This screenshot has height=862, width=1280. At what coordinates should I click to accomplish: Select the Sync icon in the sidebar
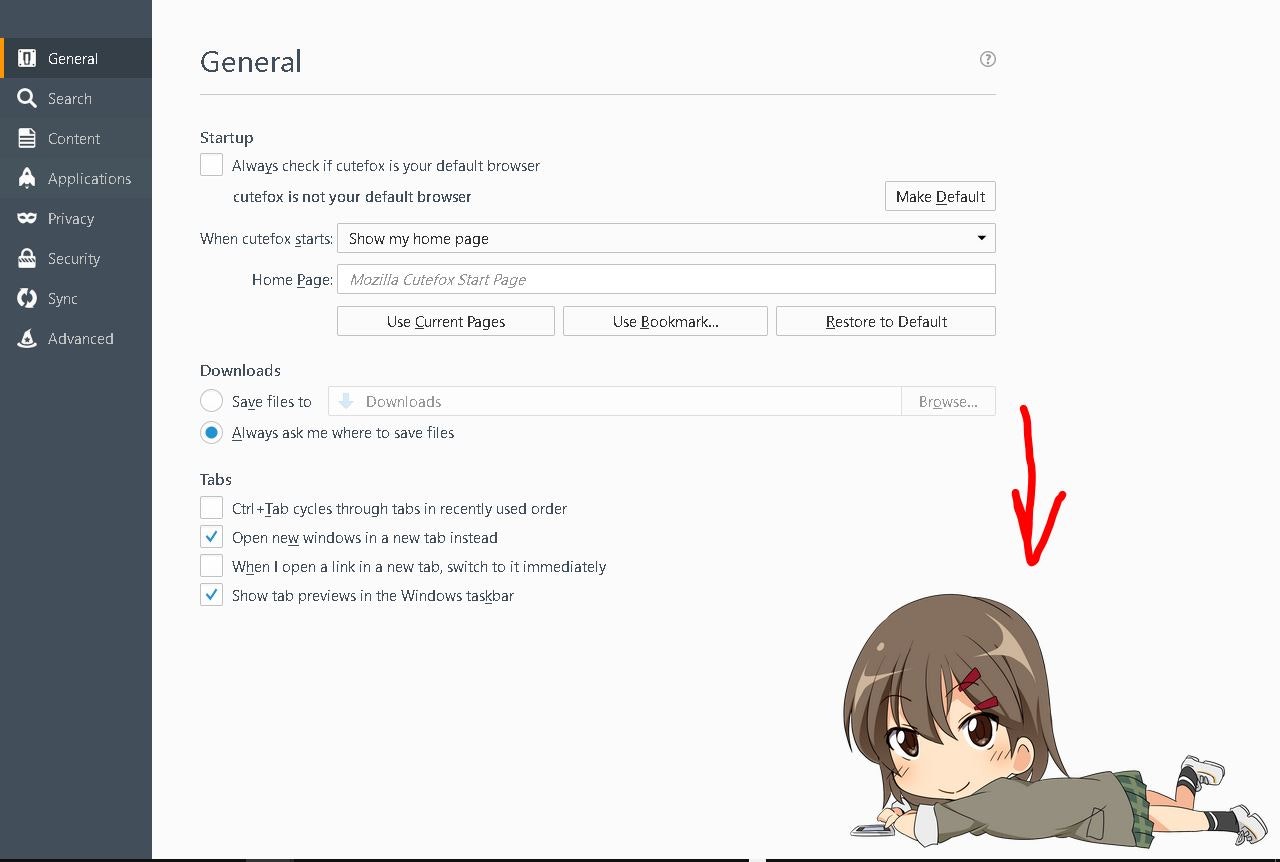tap(26, 298)
